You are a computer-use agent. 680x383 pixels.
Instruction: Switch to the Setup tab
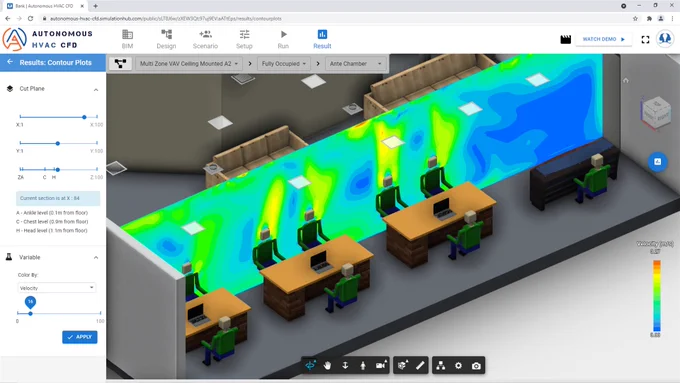coord(244,39)
